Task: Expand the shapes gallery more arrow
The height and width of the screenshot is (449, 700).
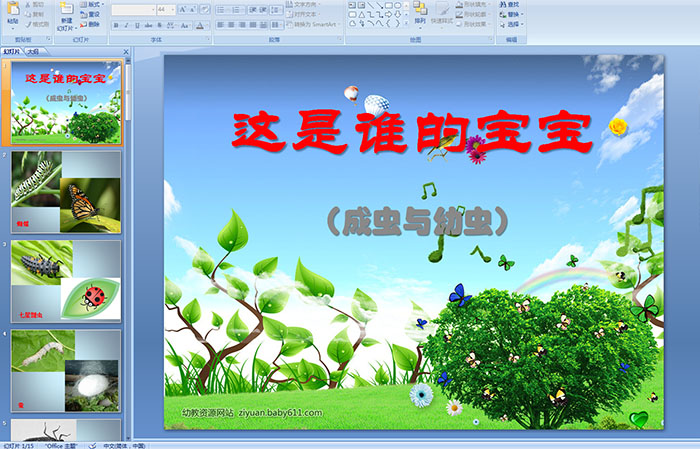Action: [406, 23]
